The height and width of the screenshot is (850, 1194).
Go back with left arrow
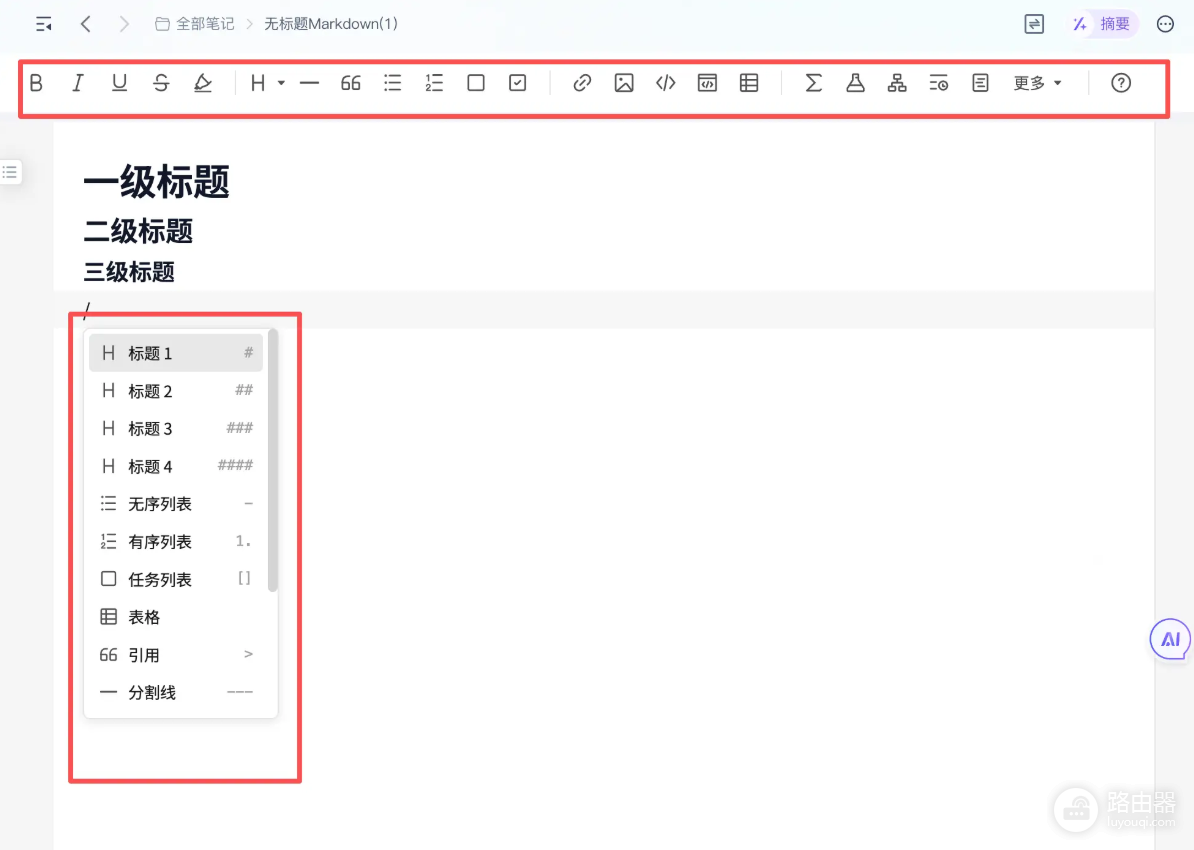click(86, 24)
